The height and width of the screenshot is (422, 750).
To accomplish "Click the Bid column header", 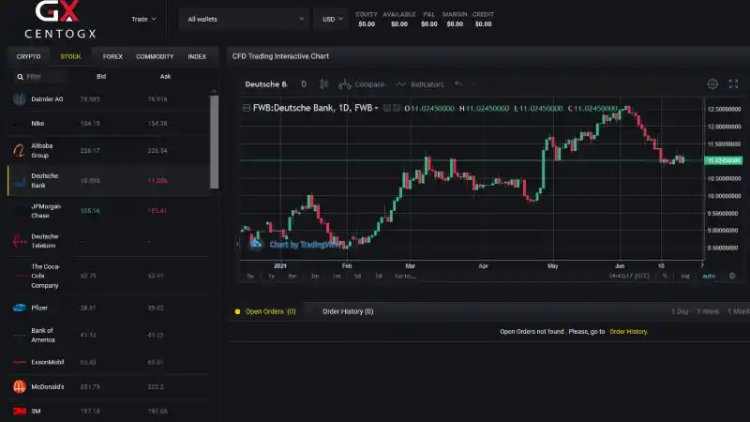I will (x=101, y=77).
